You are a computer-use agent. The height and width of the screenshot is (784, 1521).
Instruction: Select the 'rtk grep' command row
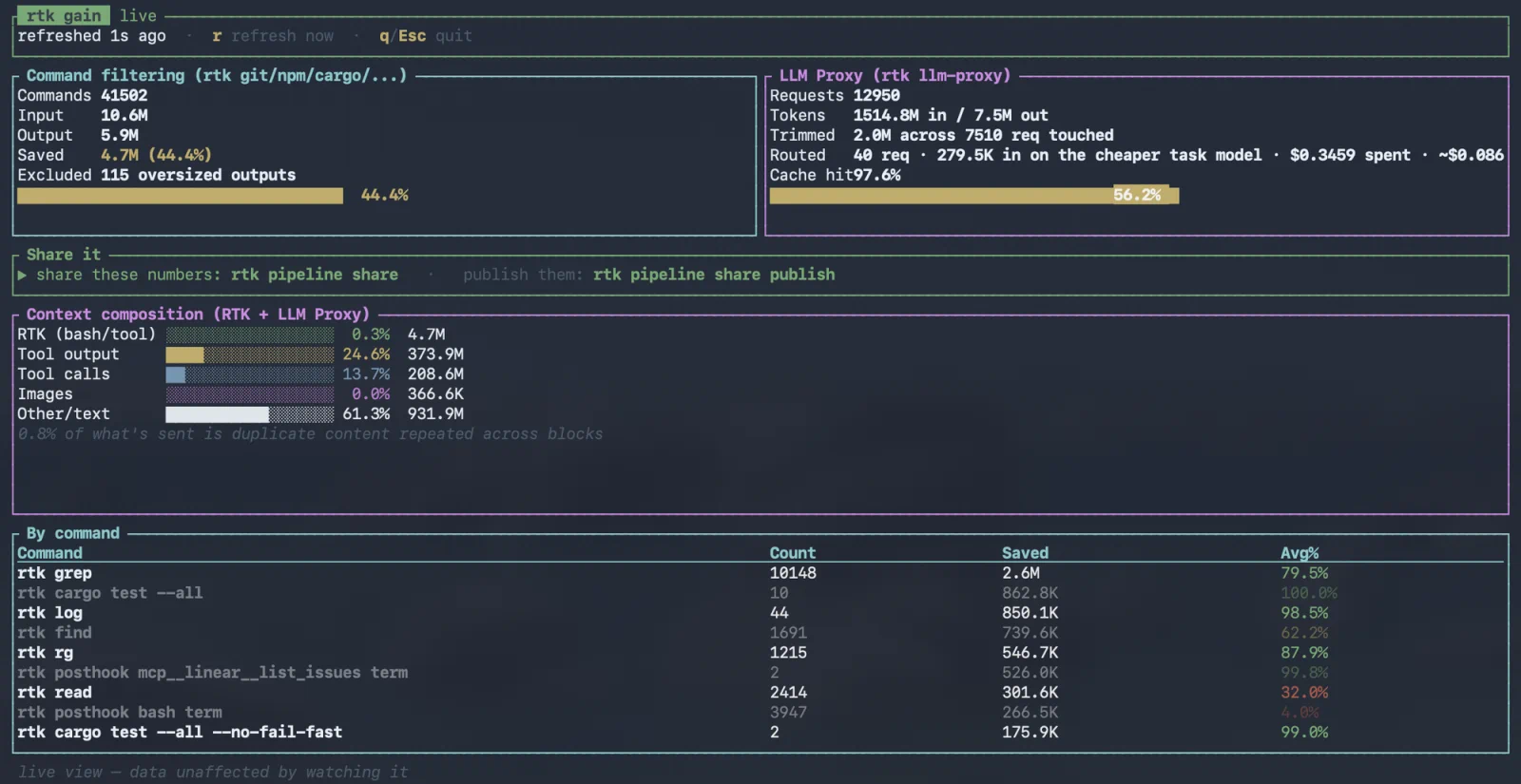coord(760,573)
